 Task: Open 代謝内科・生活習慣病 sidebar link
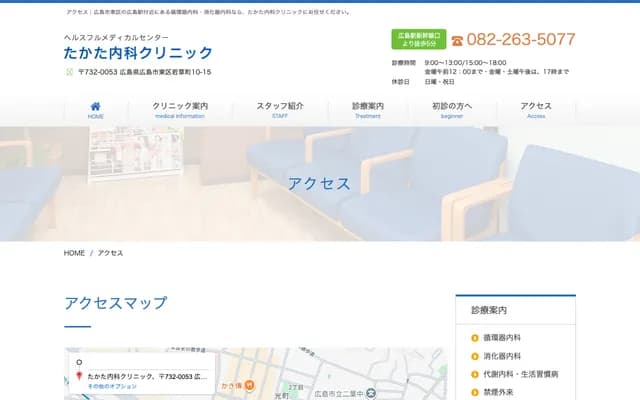click(x=521, y=374)
